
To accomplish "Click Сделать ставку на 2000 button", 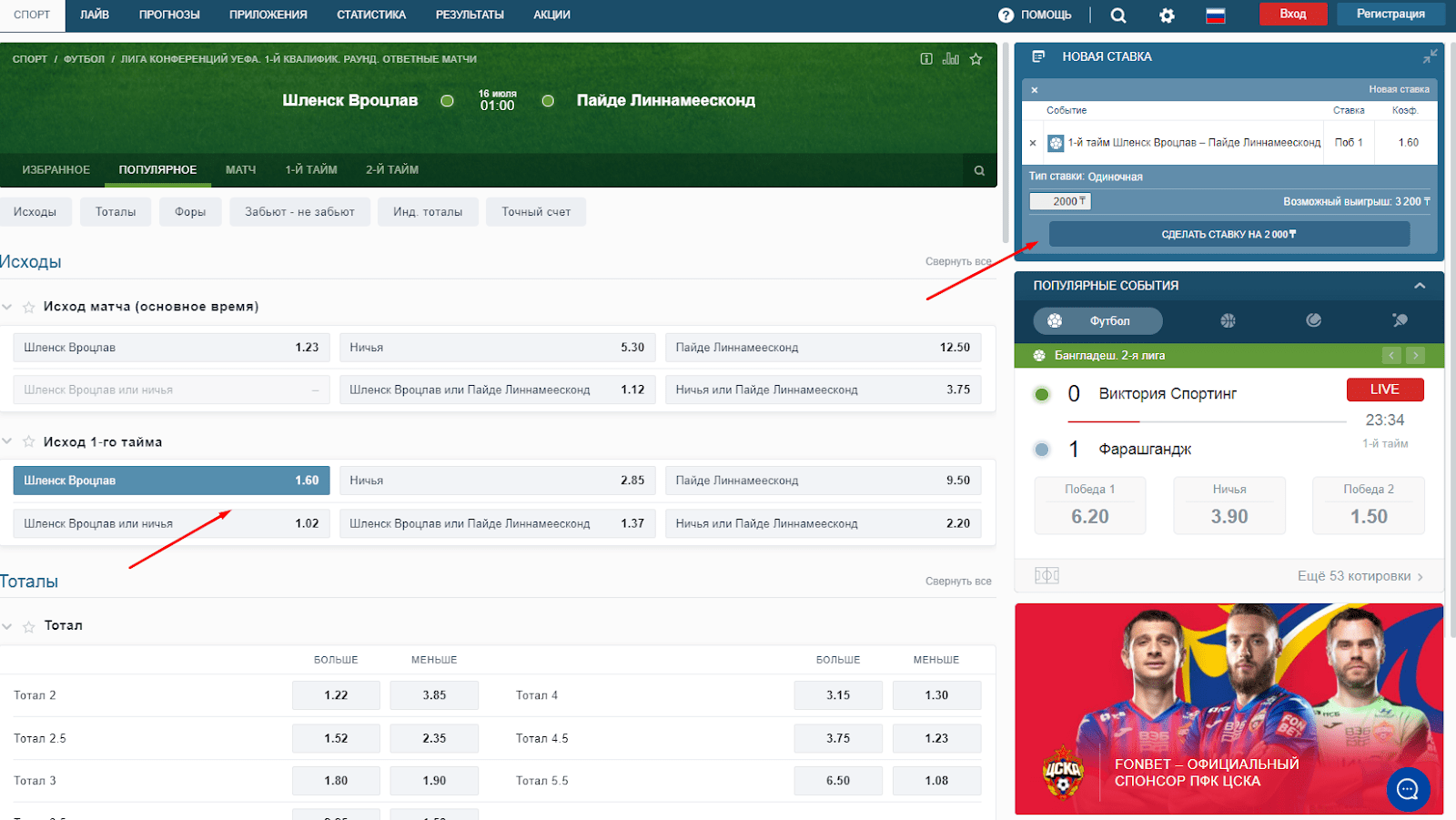I will pyautogui.click(x=1229, y=235).
